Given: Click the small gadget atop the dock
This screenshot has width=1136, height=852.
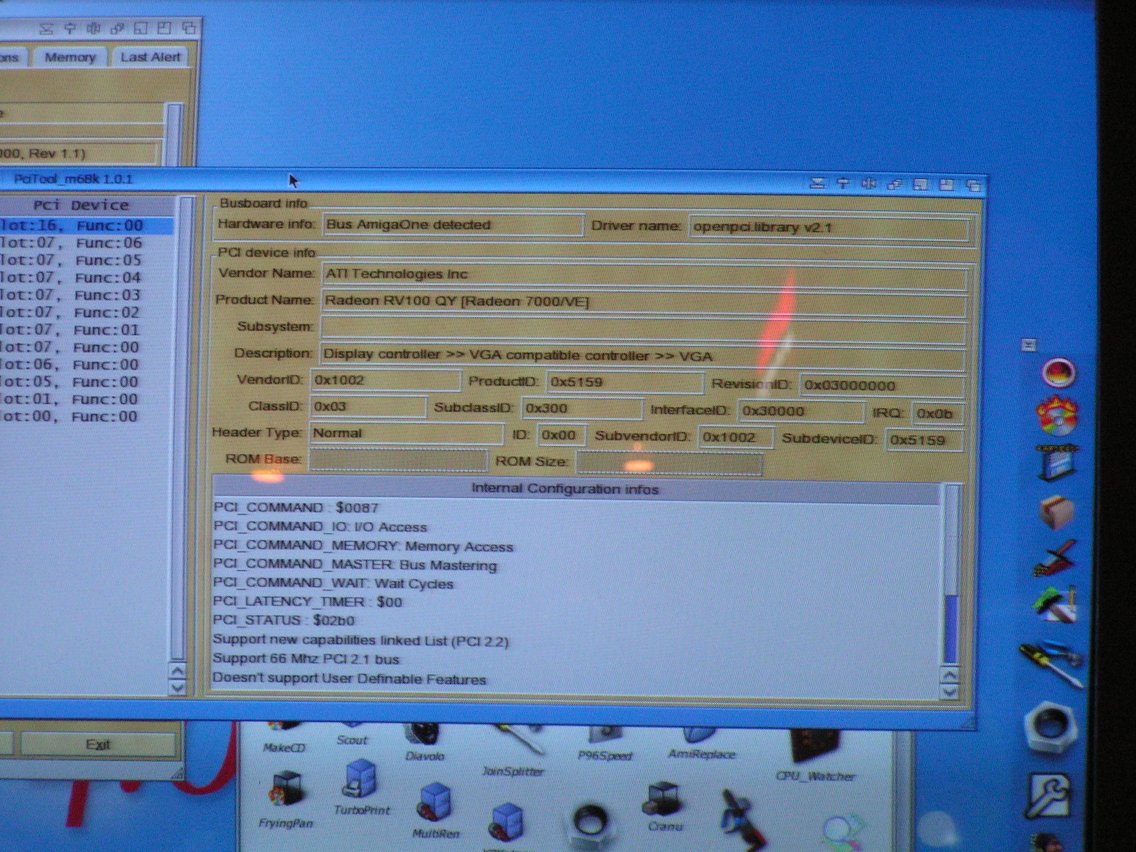Looking at the screenshot, I should click(1029, 345).
